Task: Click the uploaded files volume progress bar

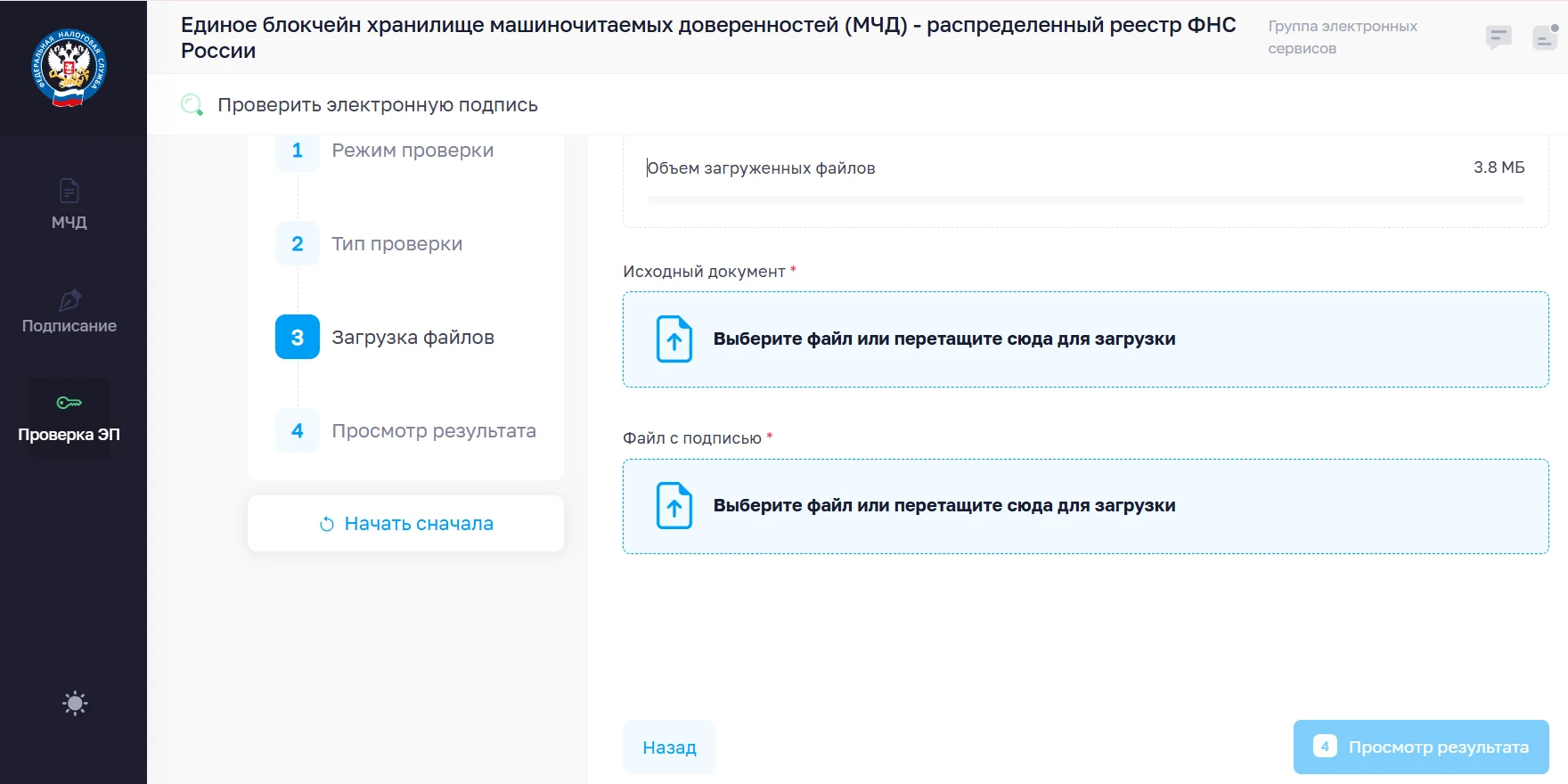Action: coord(1085,200)
